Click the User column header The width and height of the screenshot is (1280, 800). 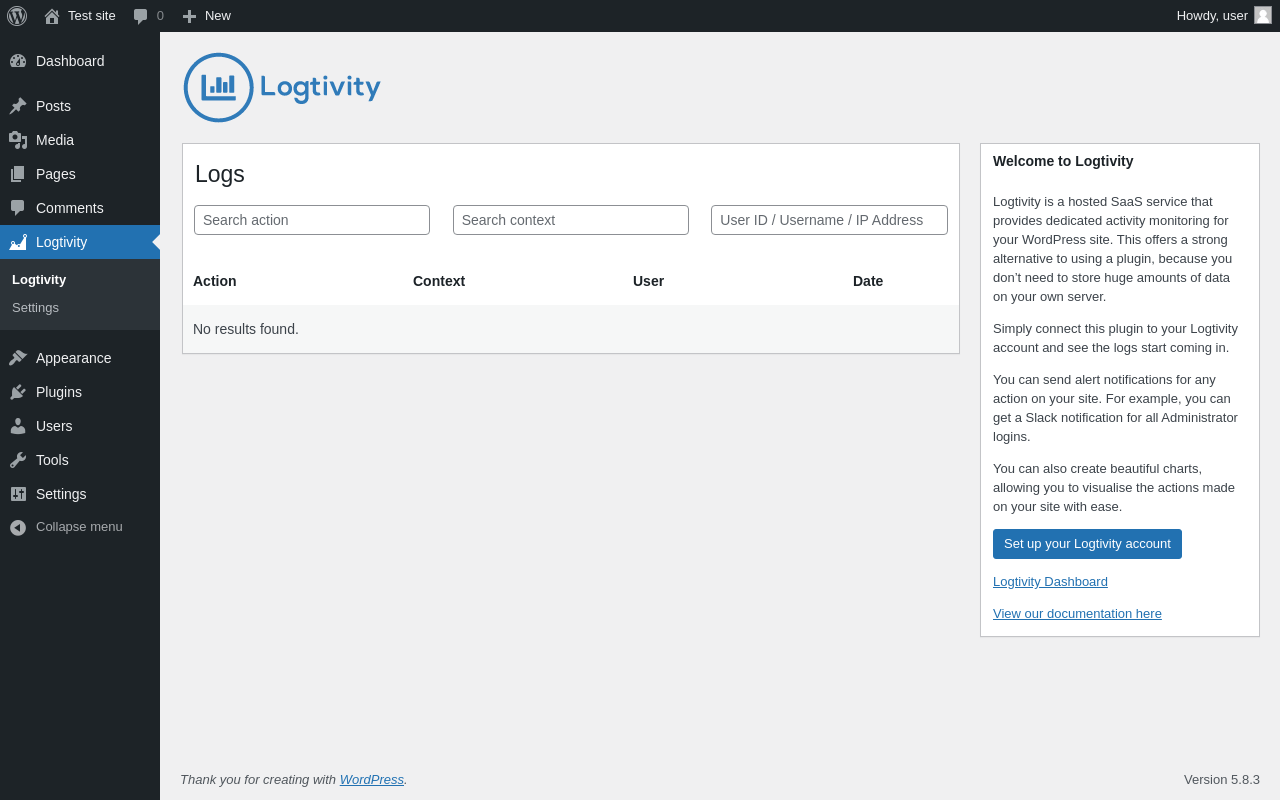coord(648,281)
